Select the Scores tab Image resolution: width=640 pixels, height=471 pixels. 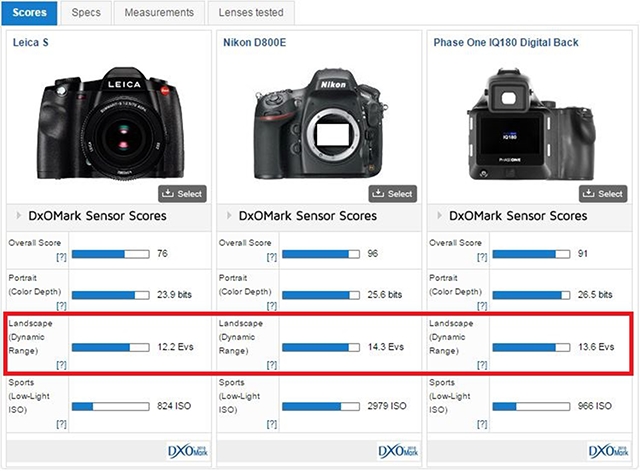[30, 13]
